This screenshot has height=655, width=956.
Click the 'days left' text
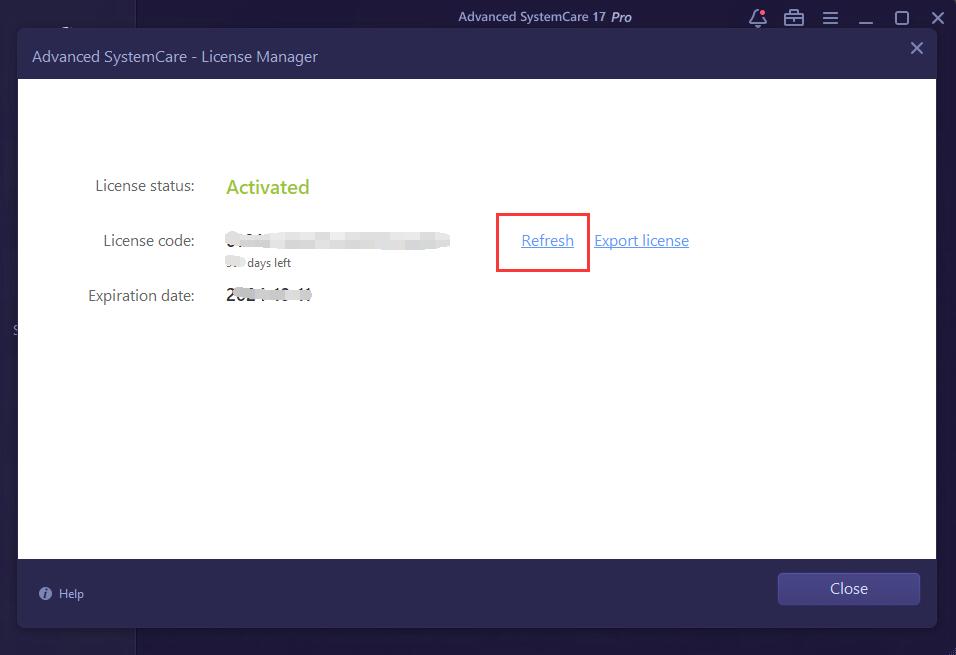tap(269, 263)
